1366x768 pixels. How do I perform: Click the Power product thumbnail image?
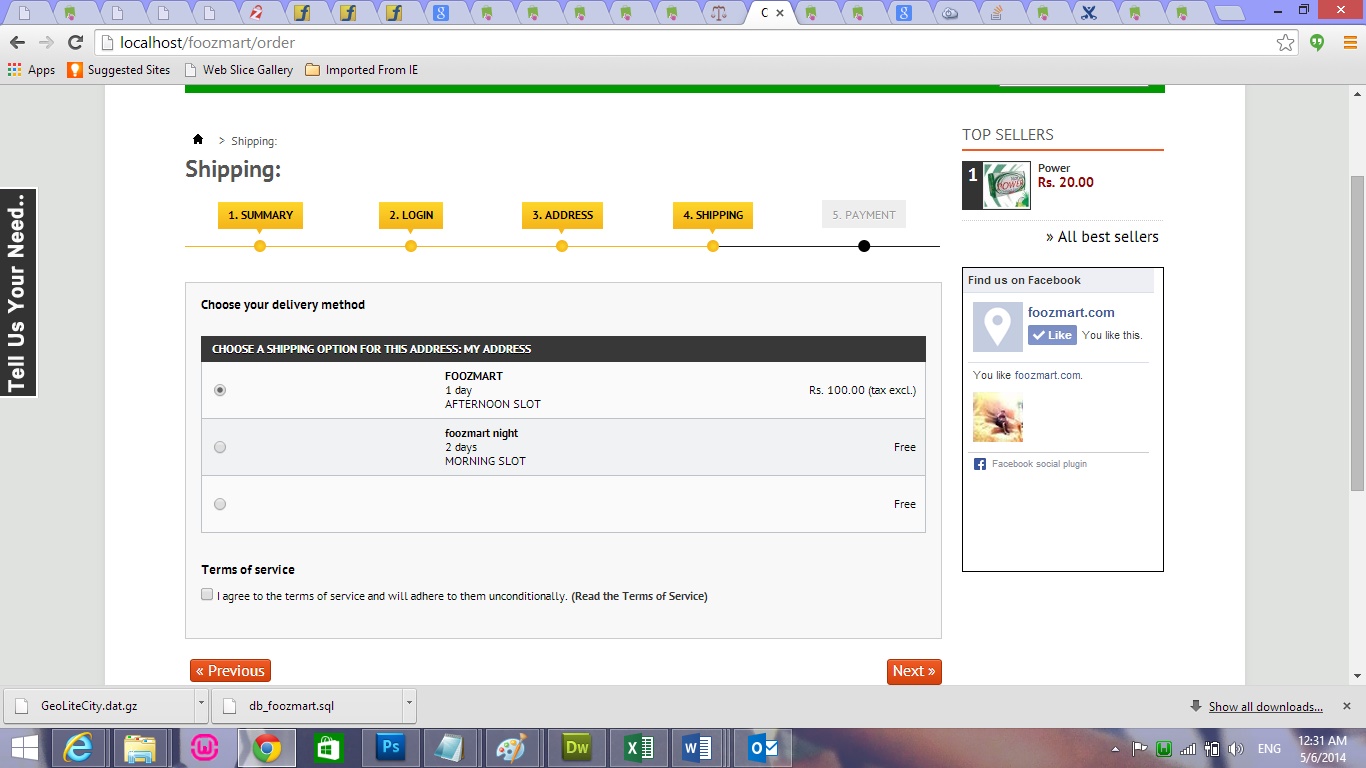coord(1006,185)
